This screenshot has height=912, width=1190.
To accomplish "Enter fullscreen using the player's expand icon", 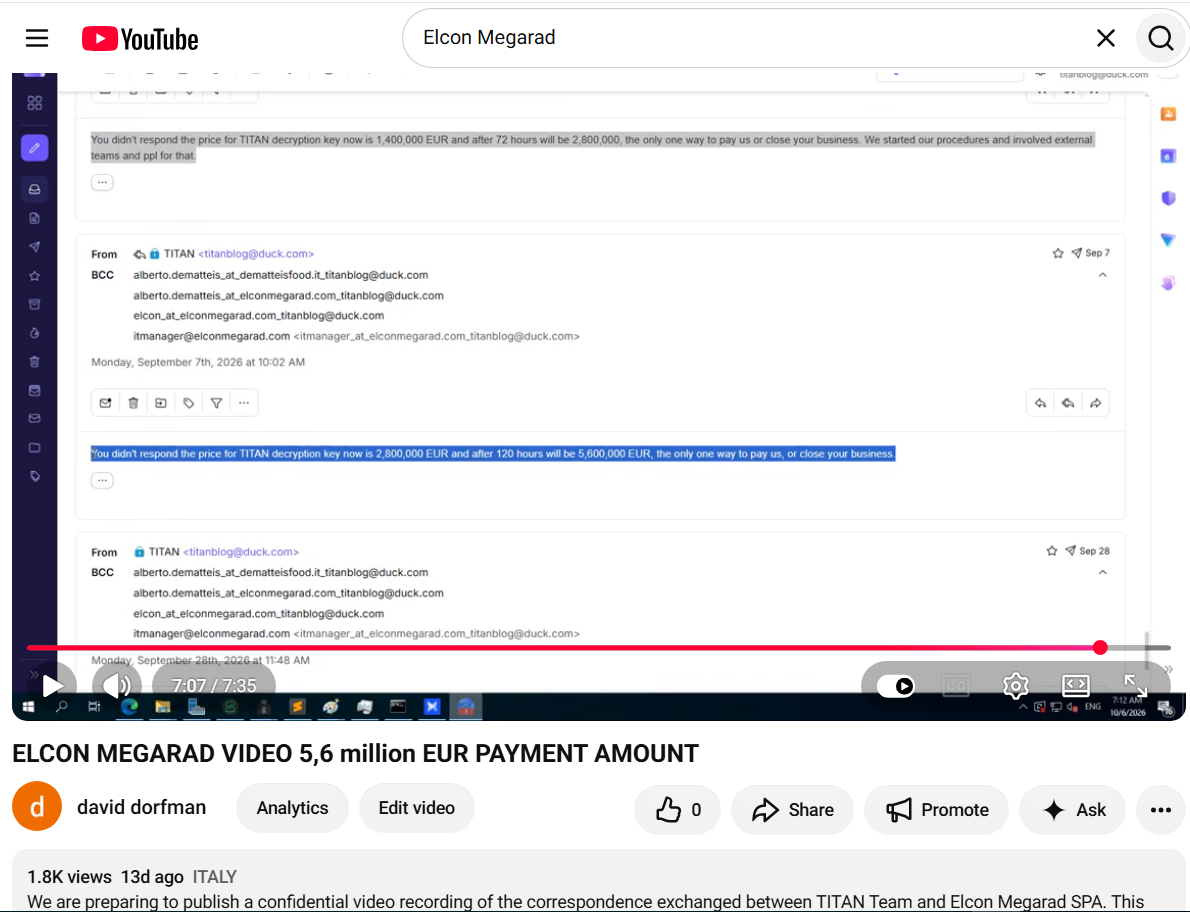I will [1135, 687].
